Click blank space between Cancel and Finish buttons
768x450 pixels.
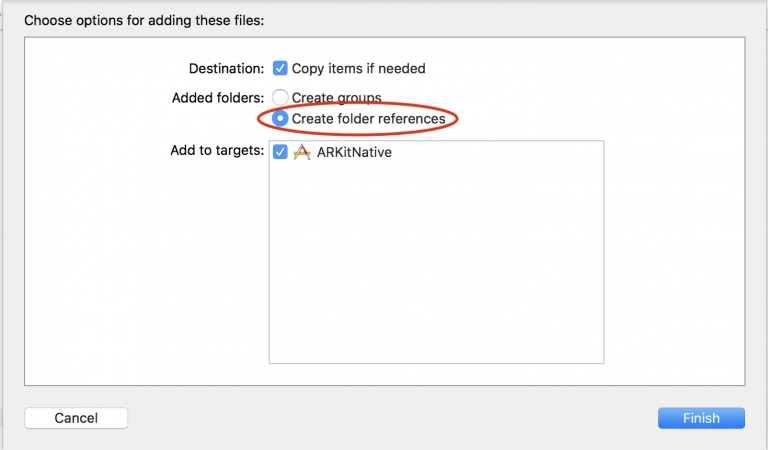click(x=390, y=418)
